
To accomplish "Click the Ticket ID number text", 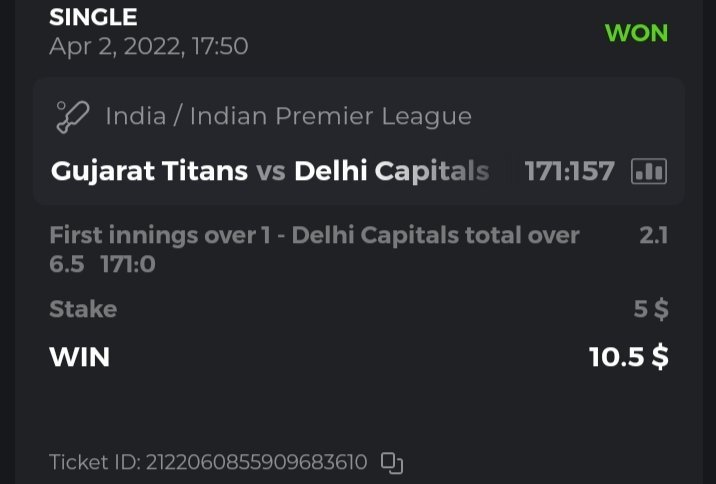I will point(208,463).
